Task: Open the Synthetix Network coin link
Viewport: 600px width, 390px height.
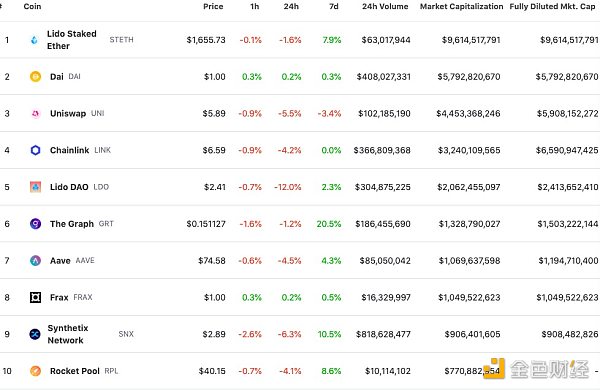Action: [68, 334]
